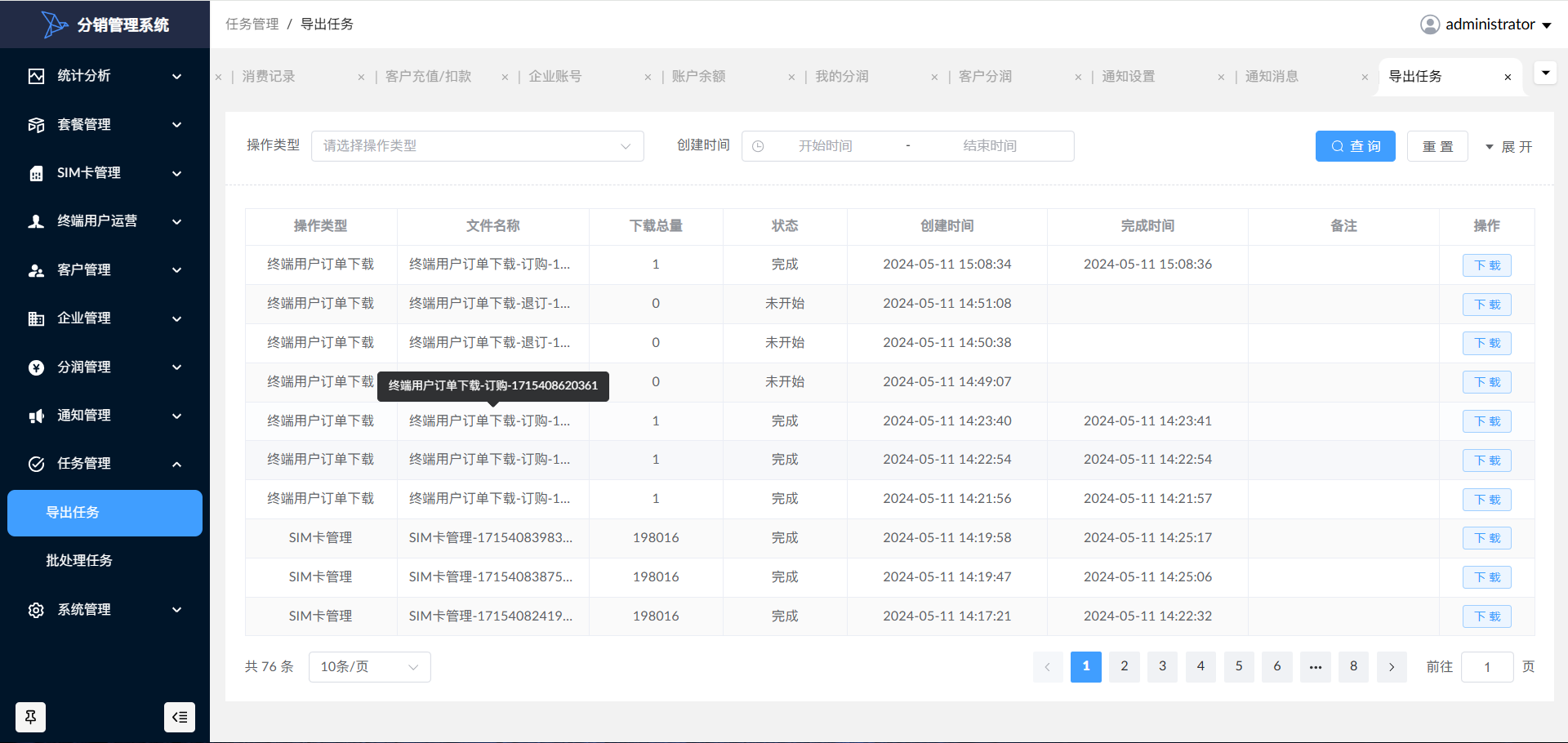Close the 企业账号 tab
This screenshot has height=743, width=1568.
(x=648, y=77)
